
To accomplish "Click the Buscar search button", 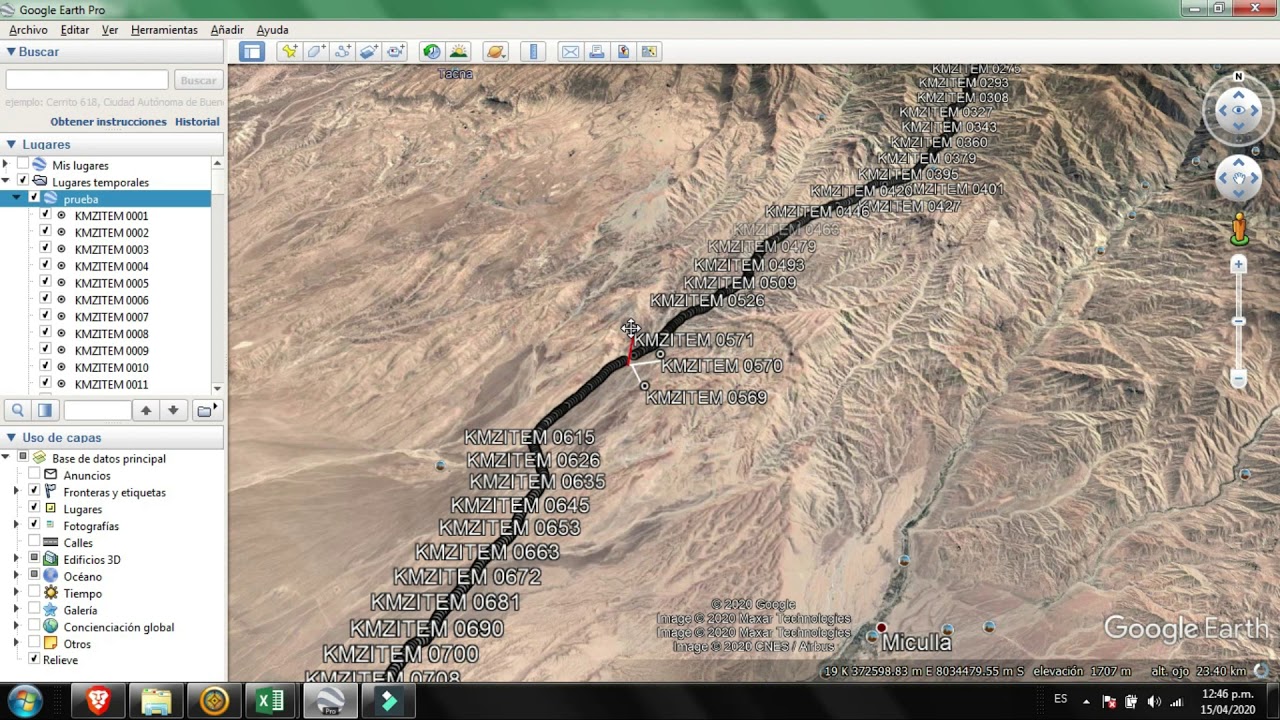I will point(198,80).
